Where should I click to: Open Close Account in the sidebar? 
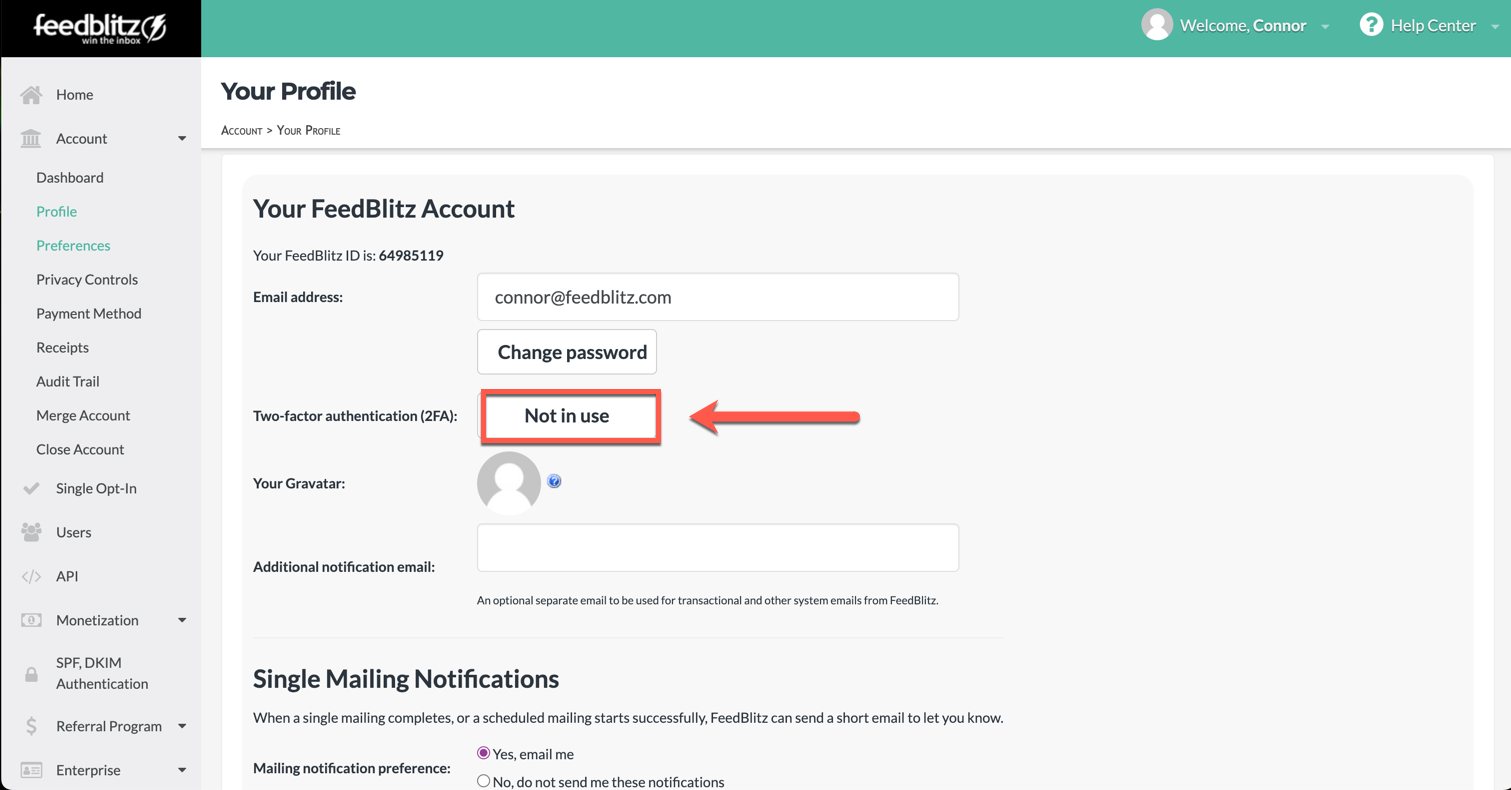click(80, 449)
